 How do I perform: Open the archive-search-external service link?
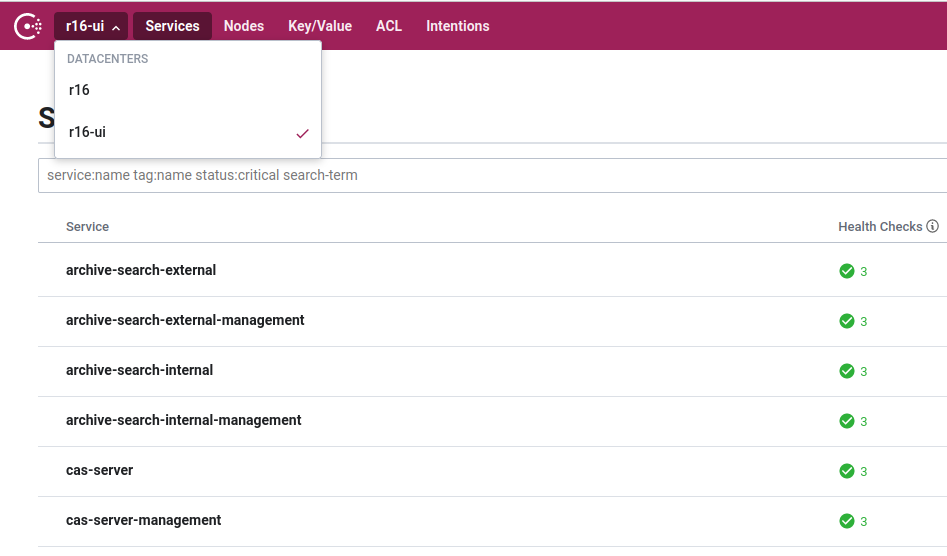tap(141, 270)
